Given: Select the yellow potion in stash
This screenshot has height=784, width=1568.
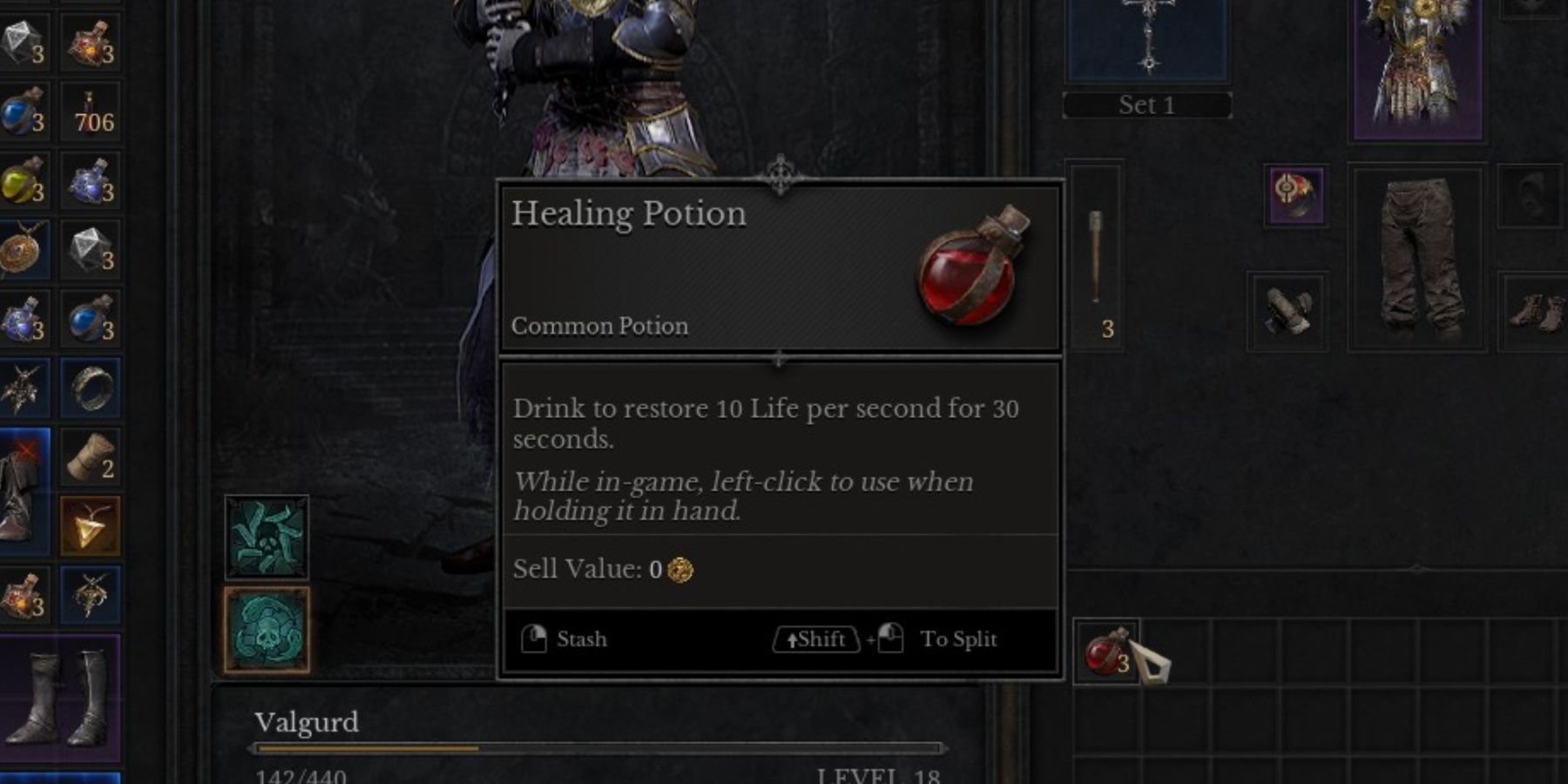Looking at the screenshot, I should (x=23, y=180).
